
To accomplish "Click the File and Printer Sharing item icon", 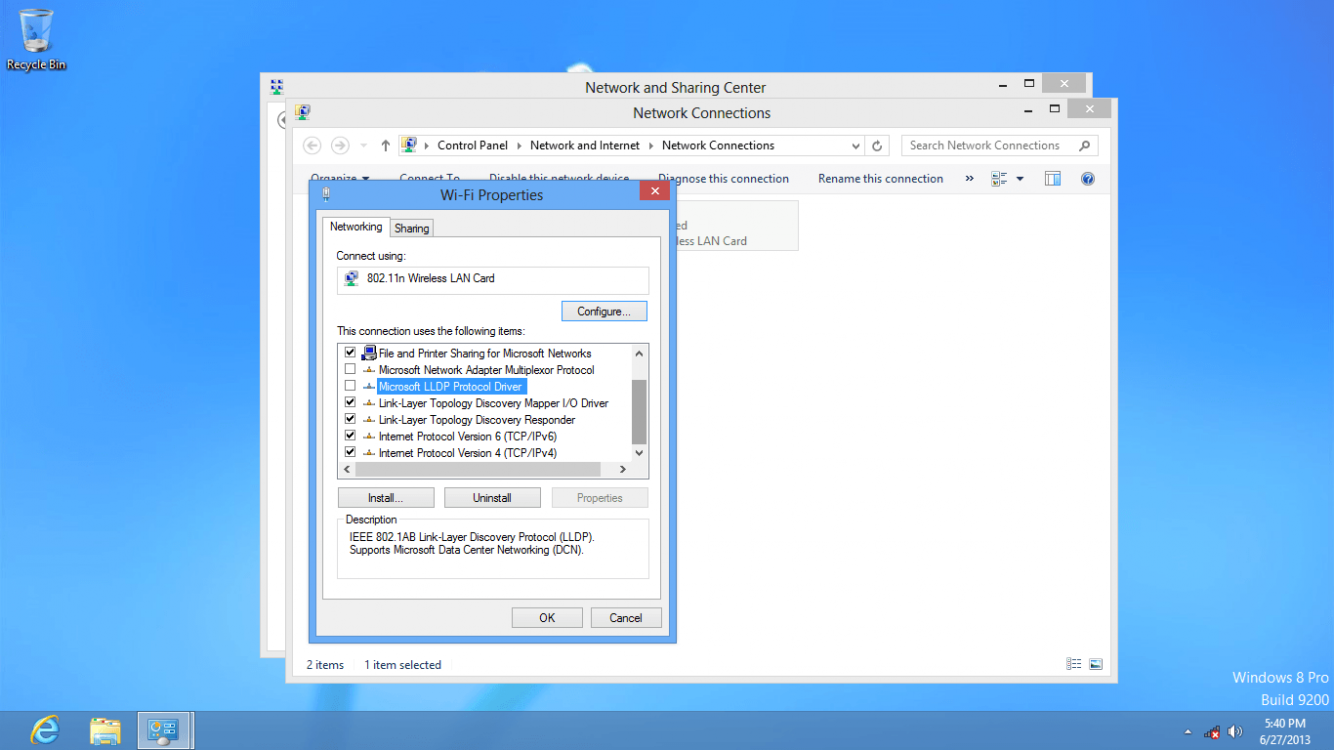I will [369, 353].
